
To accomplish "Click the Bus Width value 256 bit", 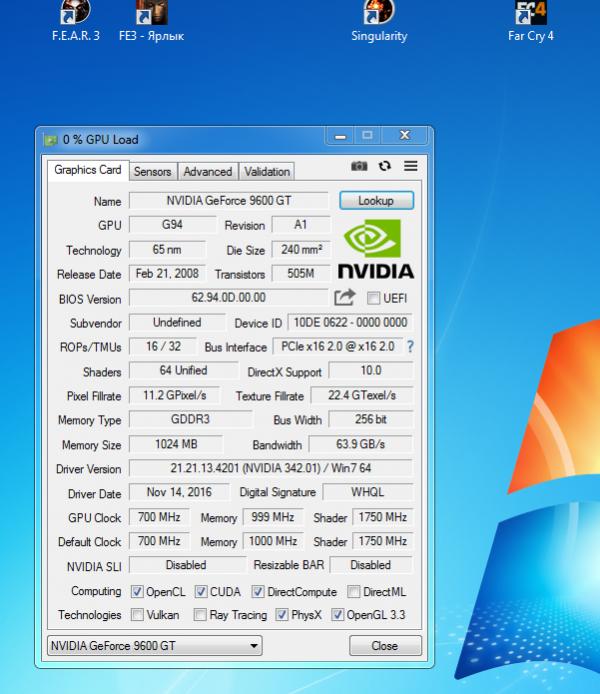I will point(371,419).
